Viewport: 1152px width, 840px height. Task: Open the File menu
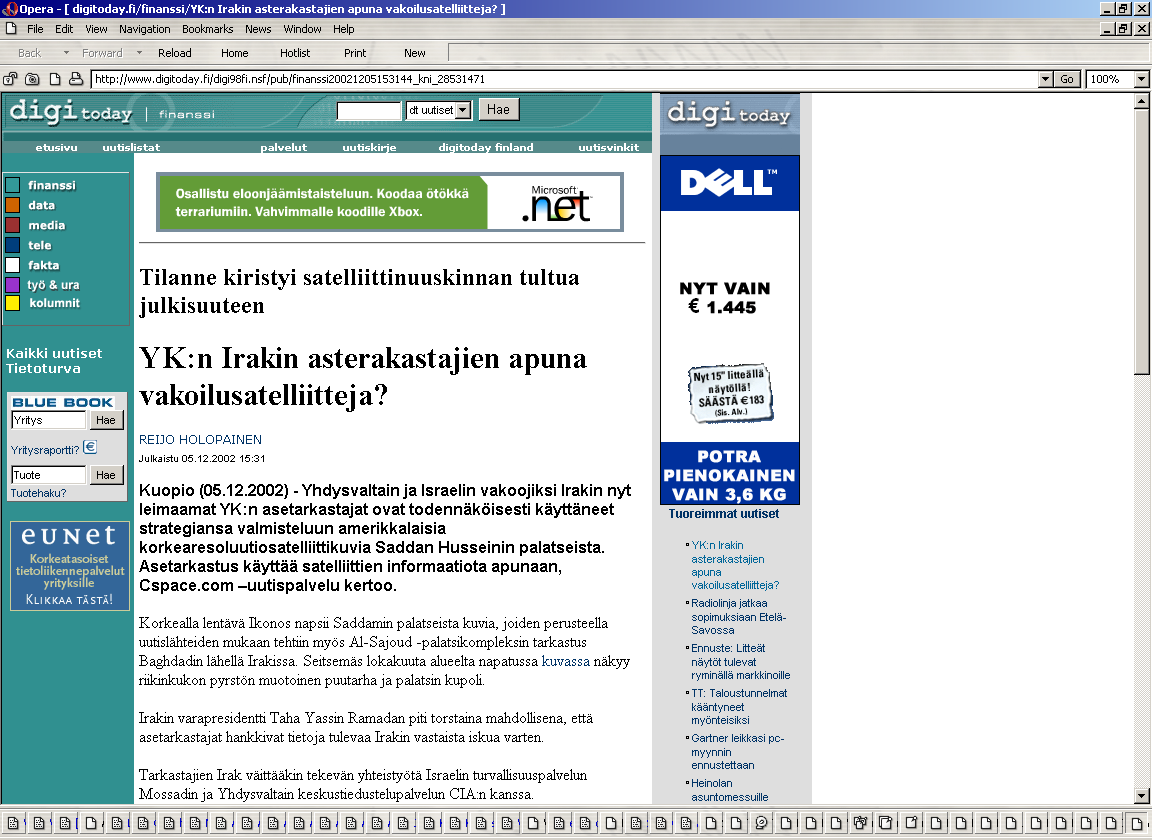coord(35,29)
